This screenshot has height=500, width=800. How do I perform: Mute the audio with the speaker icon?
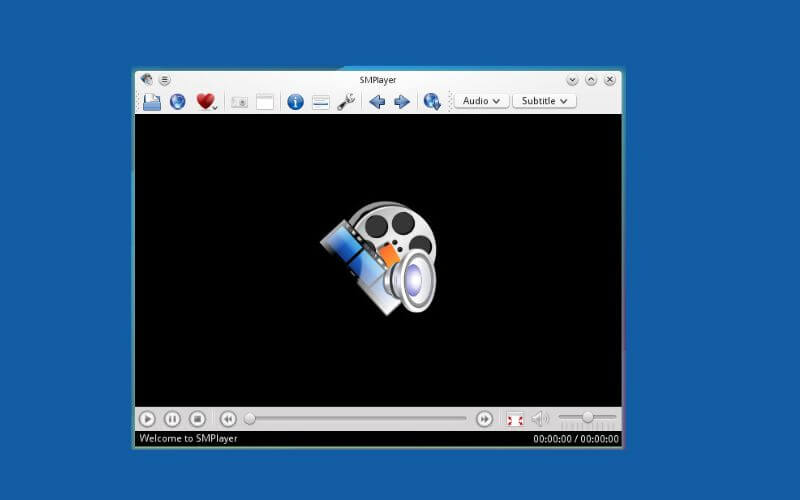click(x=540, y=419)
